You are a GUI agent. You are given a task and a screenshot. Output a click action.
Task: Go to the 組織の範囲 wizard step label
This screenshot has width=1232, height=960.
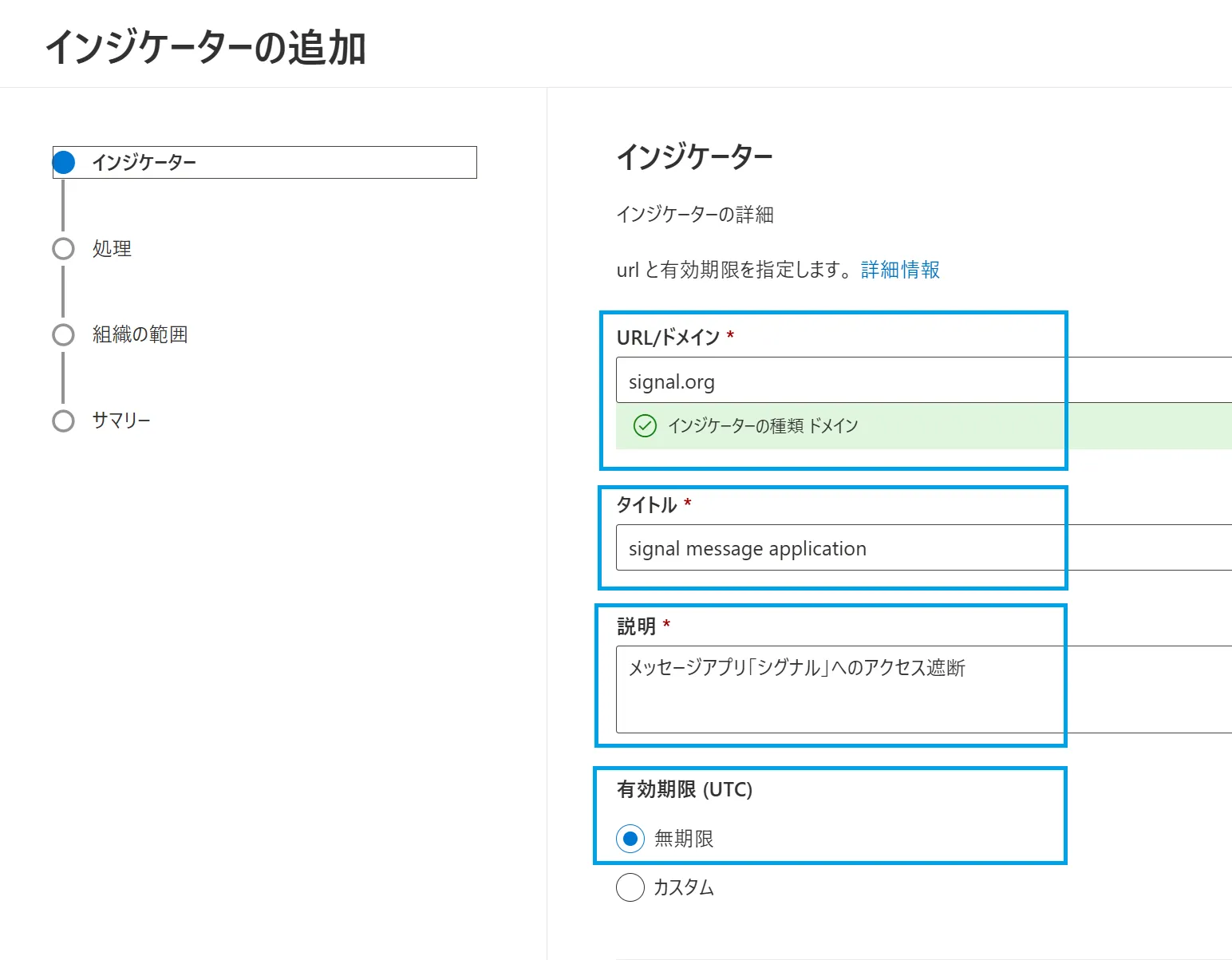click(x=140, y=334)
